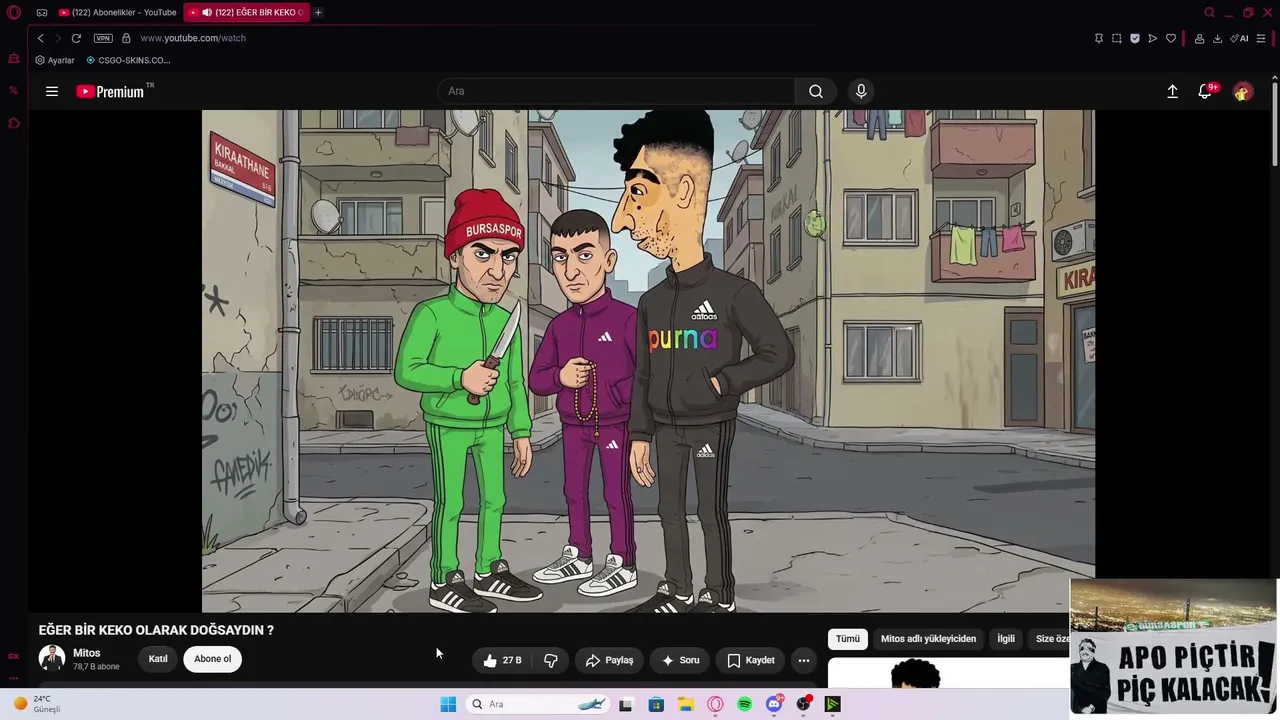
Task: Click the Katıl button
Action: [x=158, y=659]
